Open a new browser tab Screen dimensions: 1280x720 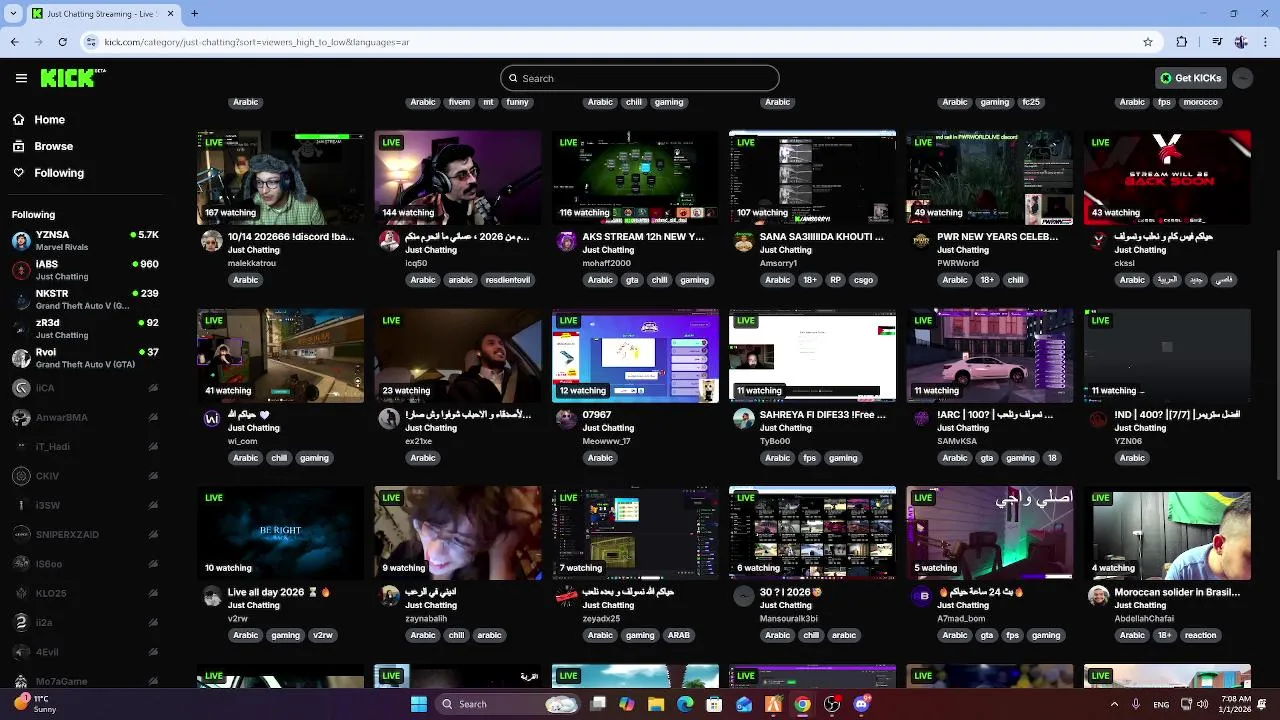pos(194,13)
